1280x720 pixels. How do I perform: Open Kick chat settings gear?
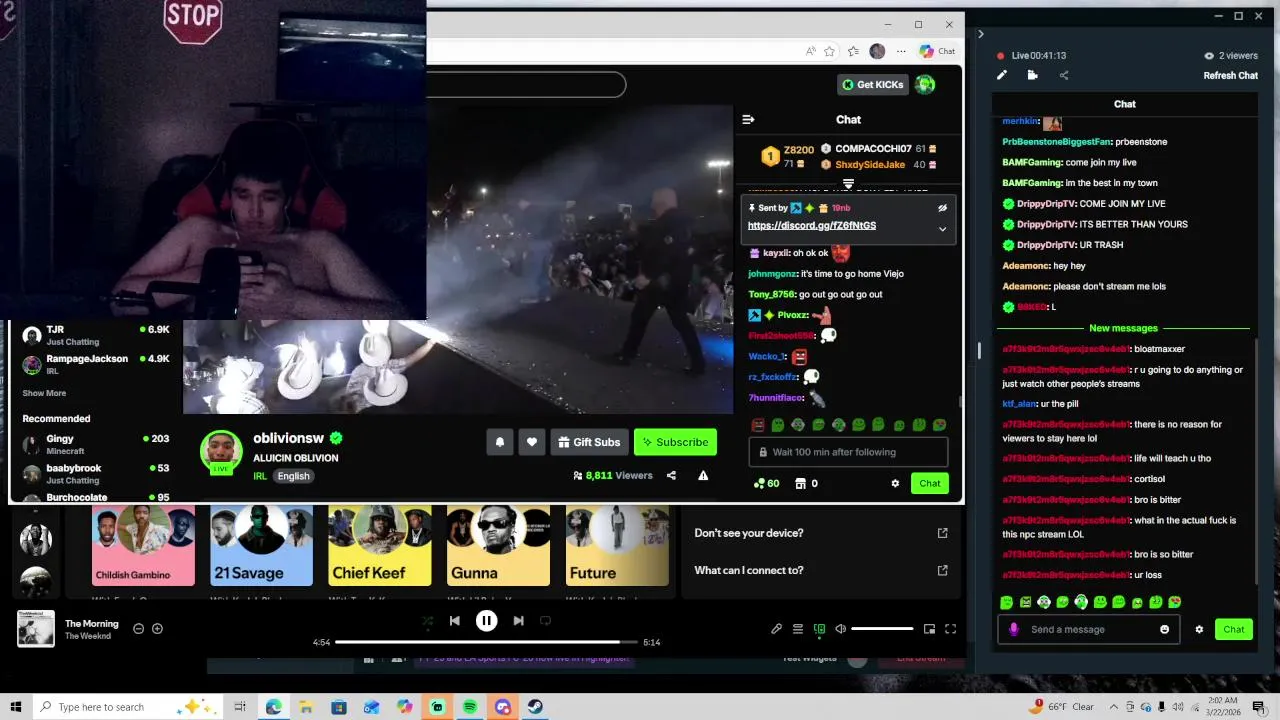(x=895, y=483)
